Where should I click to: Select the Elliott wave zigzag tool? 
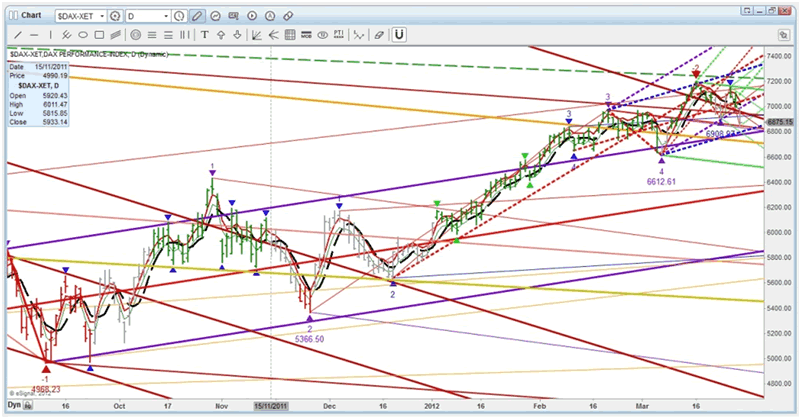tap(359, 35)
